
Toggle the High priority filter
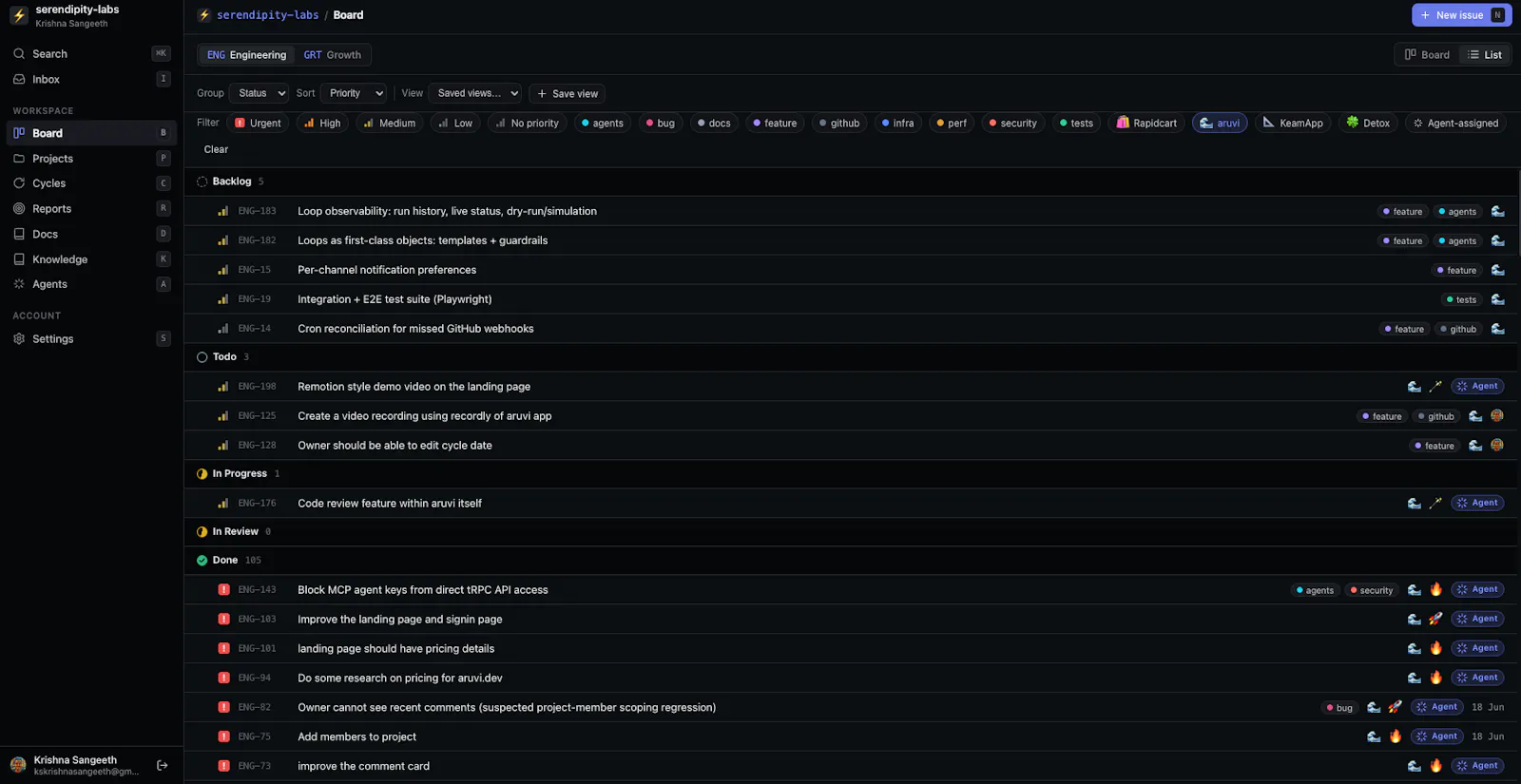point(322,124)
